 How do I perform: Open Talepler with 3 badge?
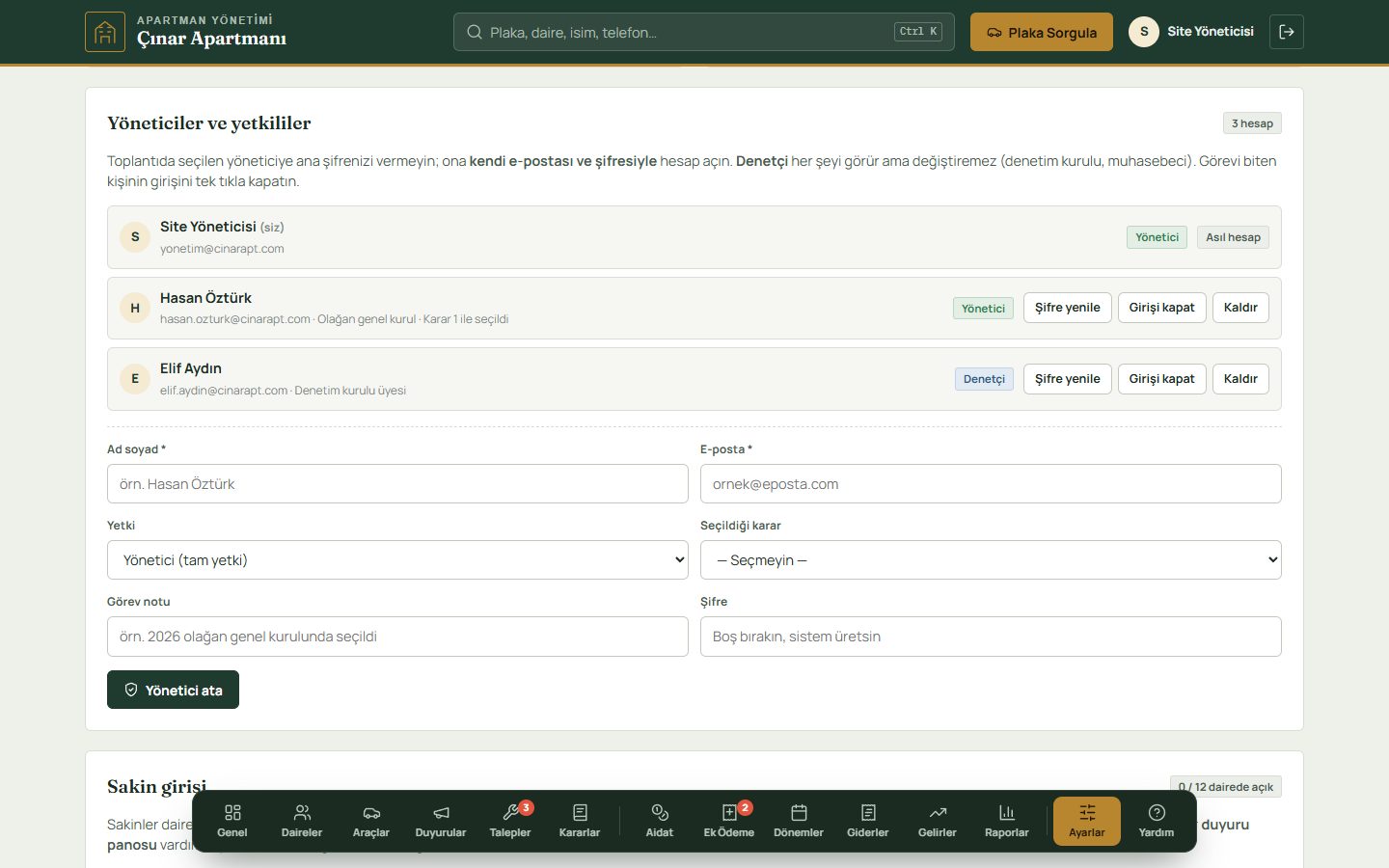click(x=510, y=821)
